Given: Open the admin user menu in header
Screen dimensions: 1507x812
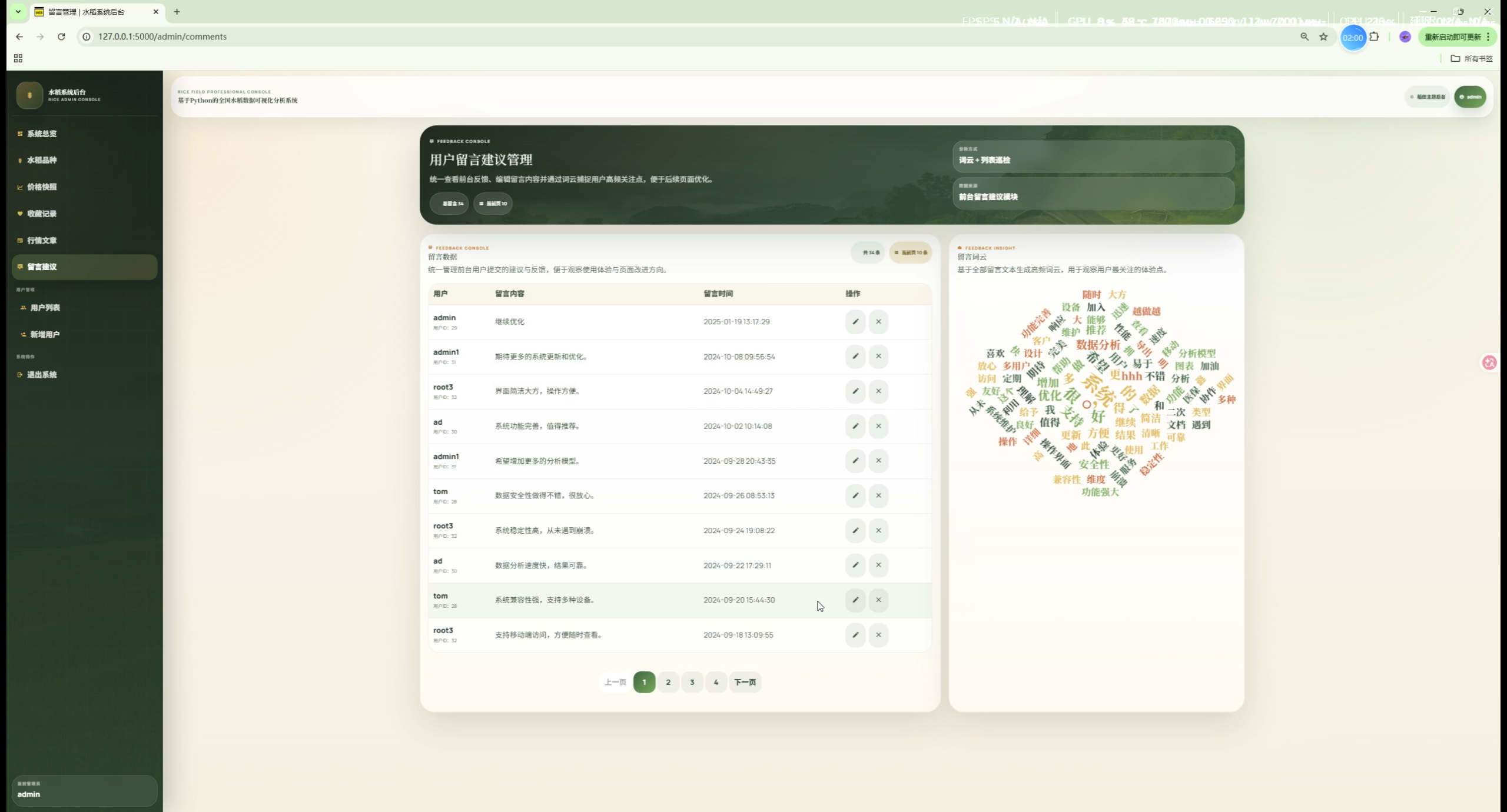Looking at the screenshot, I should pos(1470,97).
